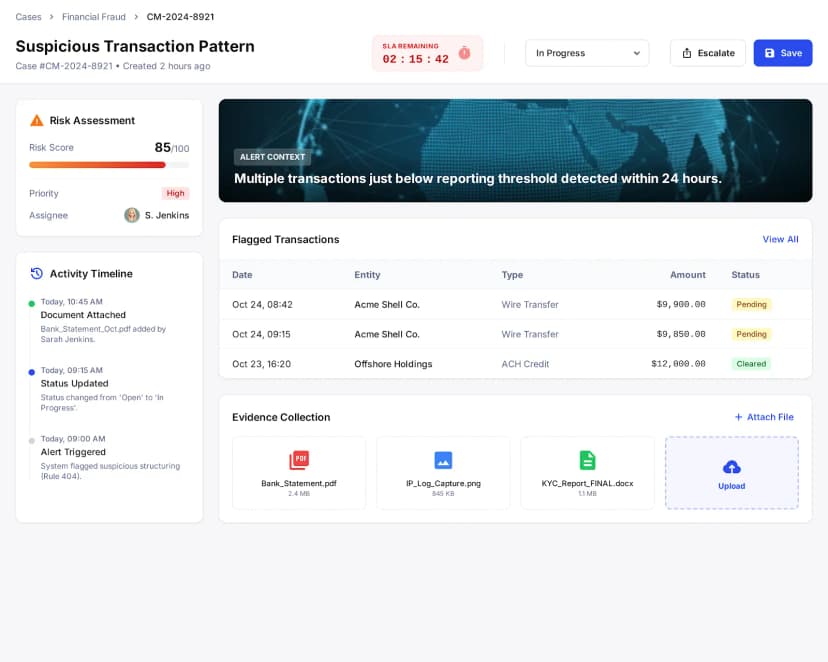Select the Offshore Holdings transaction row
This screenshot has height=662, width=828.
[x=515, y=364]
